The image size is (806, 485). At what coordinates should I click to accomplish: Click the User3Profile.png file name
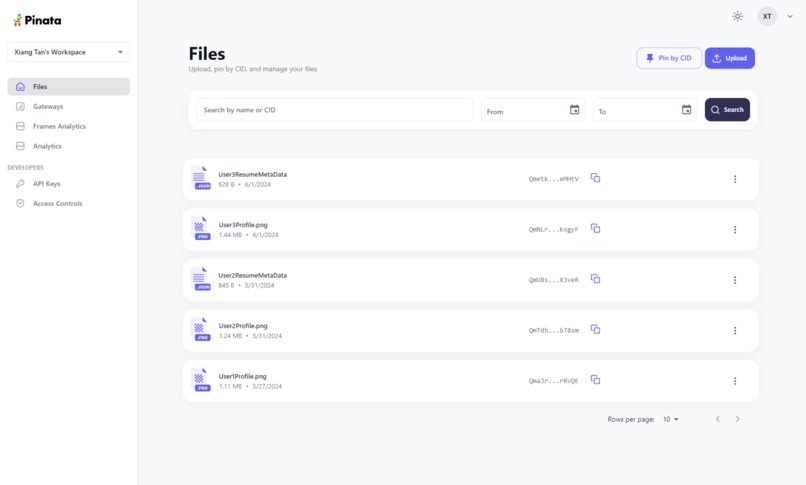point(243,225)
